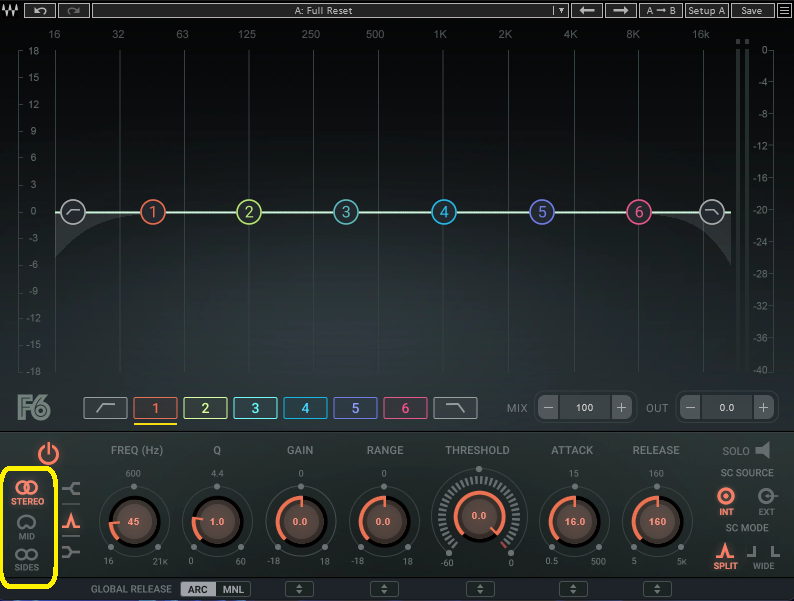
Task: Expand the options under the Q knob
Action: [216, 589]
